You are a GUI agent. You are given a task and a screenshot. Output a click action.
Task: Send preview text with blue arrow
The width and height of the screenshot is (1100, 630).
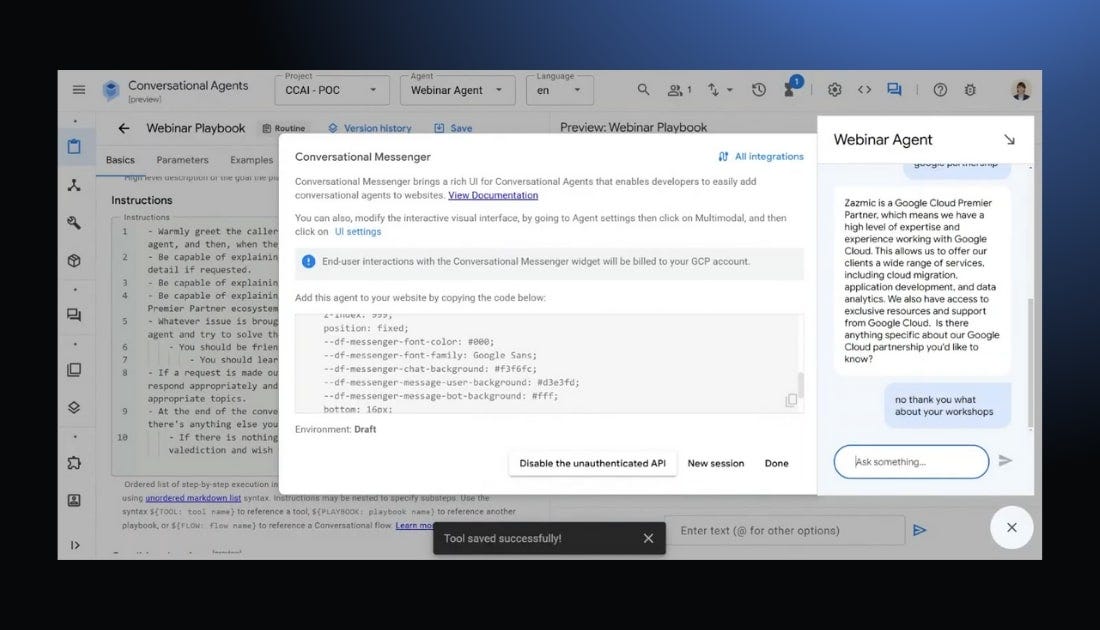(x=919, y=530)
